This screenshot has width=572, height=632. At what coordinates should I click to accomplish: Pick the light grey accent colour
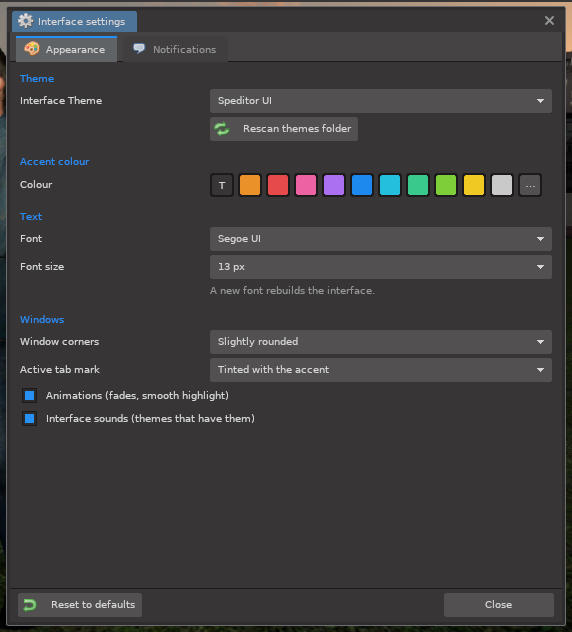point(502,185)
